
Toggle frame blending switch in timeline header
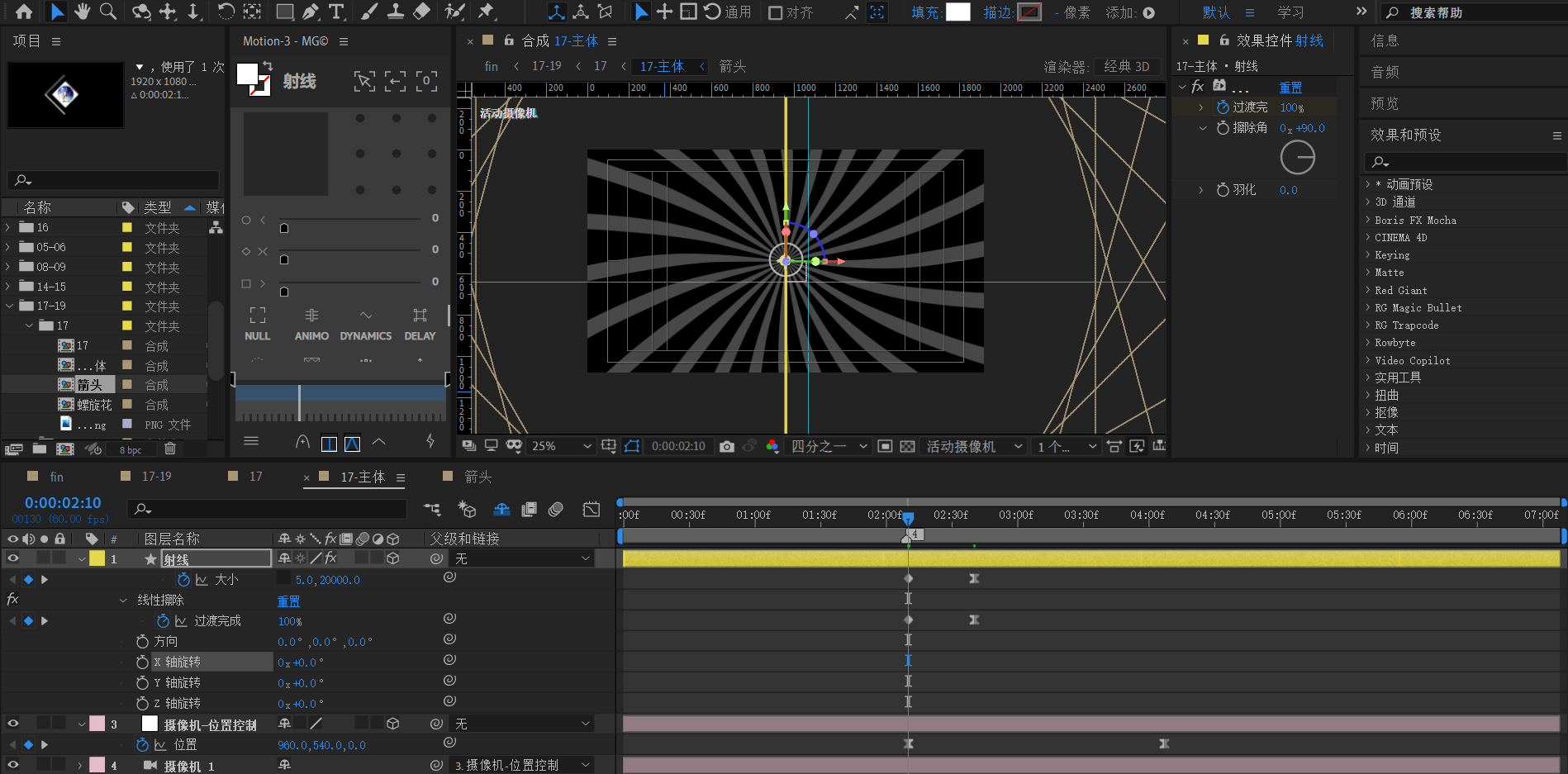tap(530, 509)
